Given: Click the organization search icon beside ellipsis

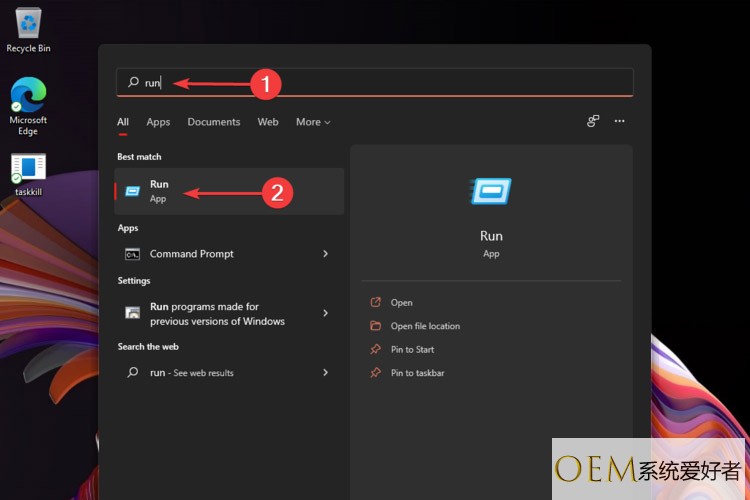Looking at the screenshot, I should pos(593,121).
